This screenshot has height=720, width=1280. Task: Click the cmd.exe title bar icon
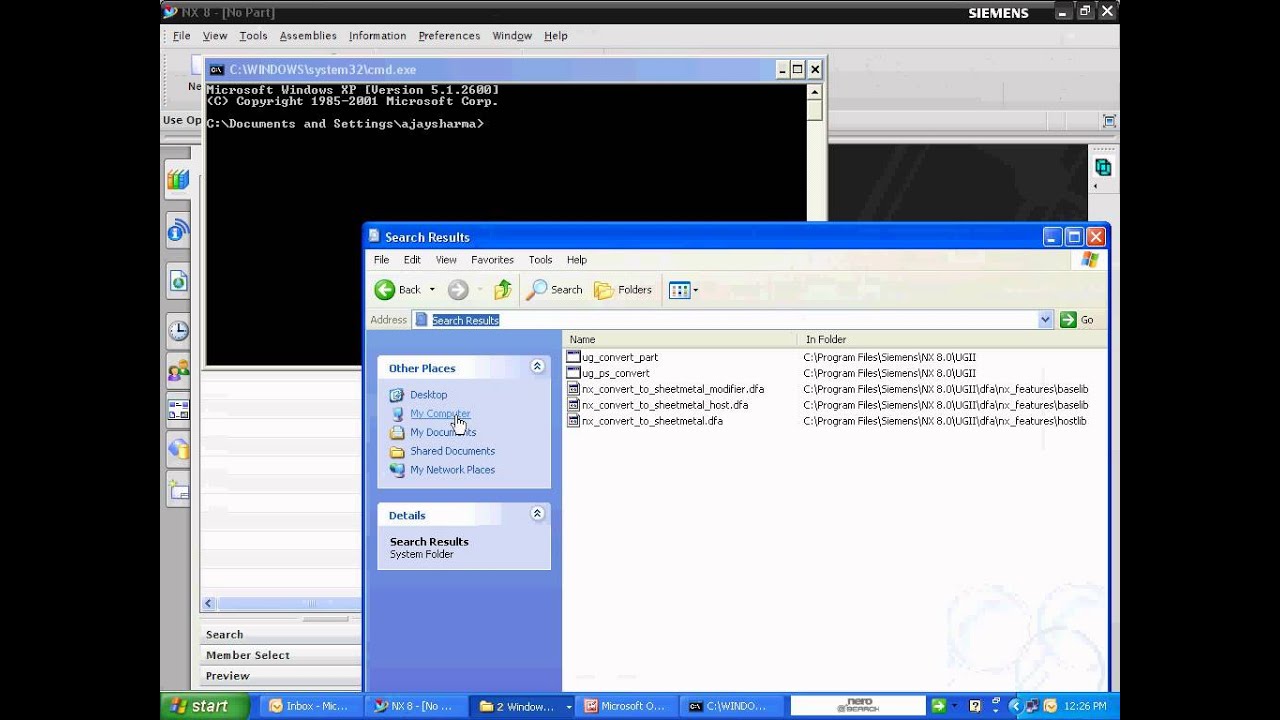216,70
